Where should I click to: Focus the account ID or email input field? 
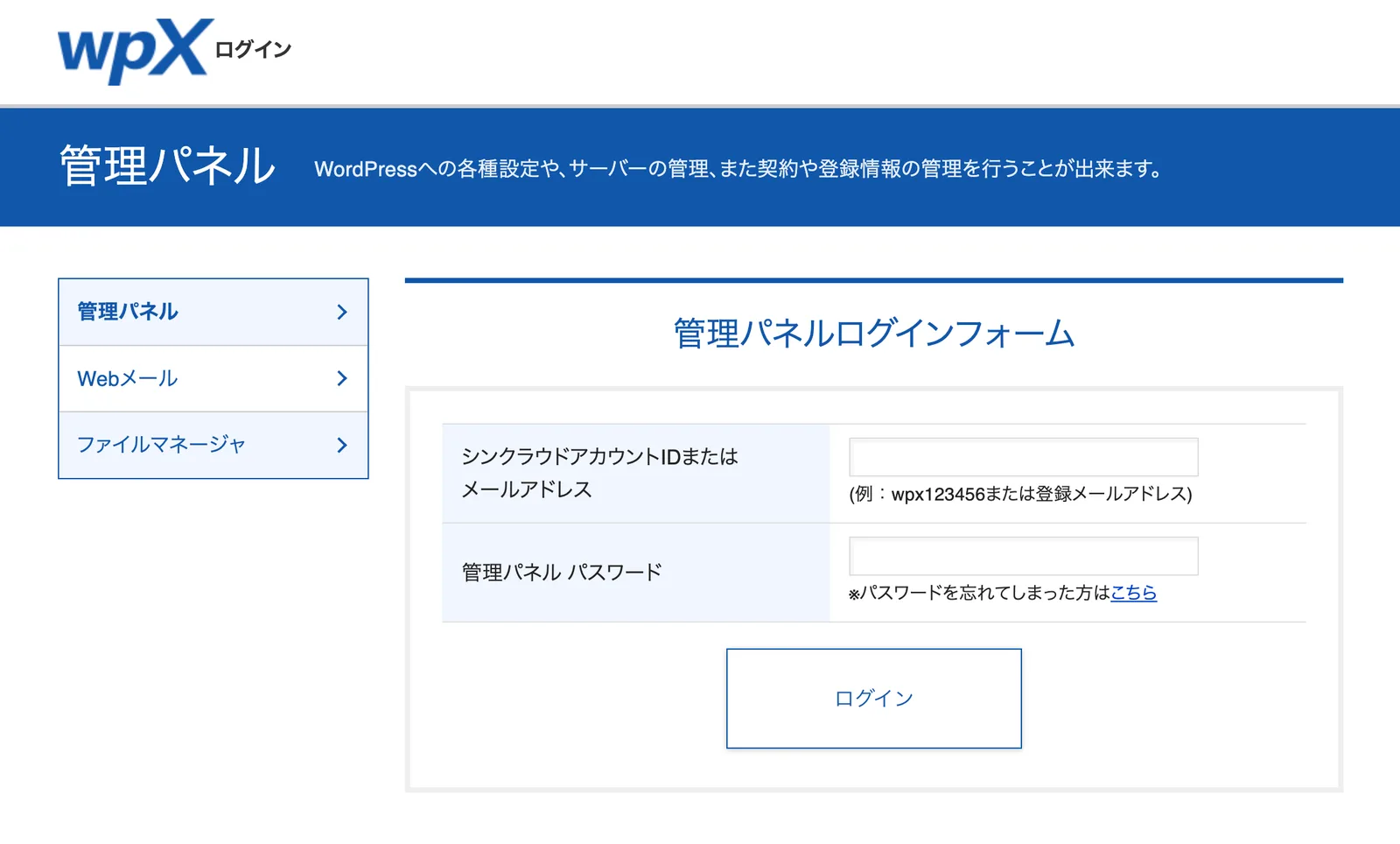1023,457
